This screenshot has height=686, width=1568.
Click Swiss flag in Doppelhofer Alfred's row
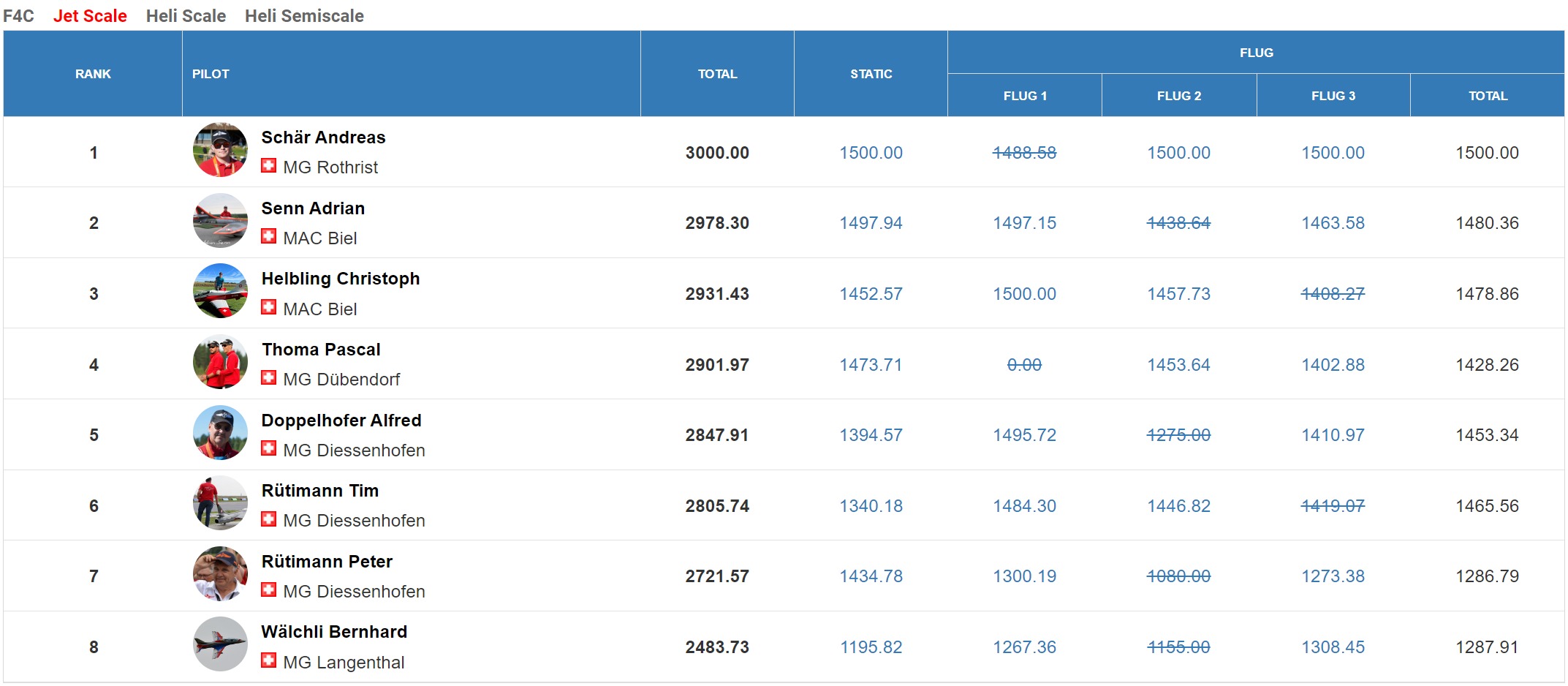(269, 448)
